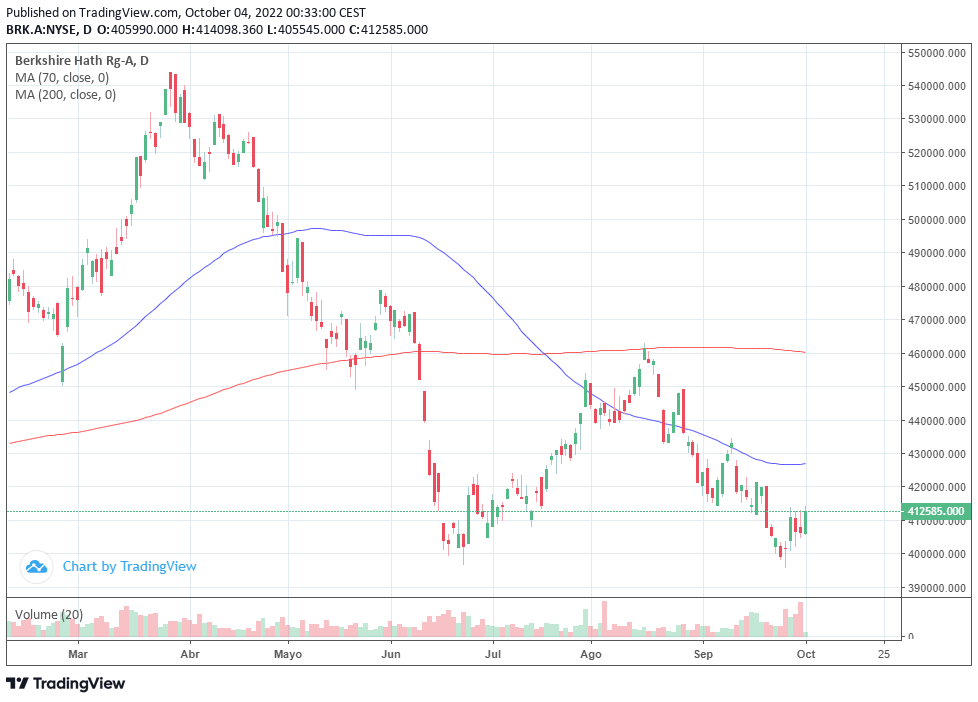Click the 540000.000 price axis label
The image size is (978, 702).
point(936,86)
